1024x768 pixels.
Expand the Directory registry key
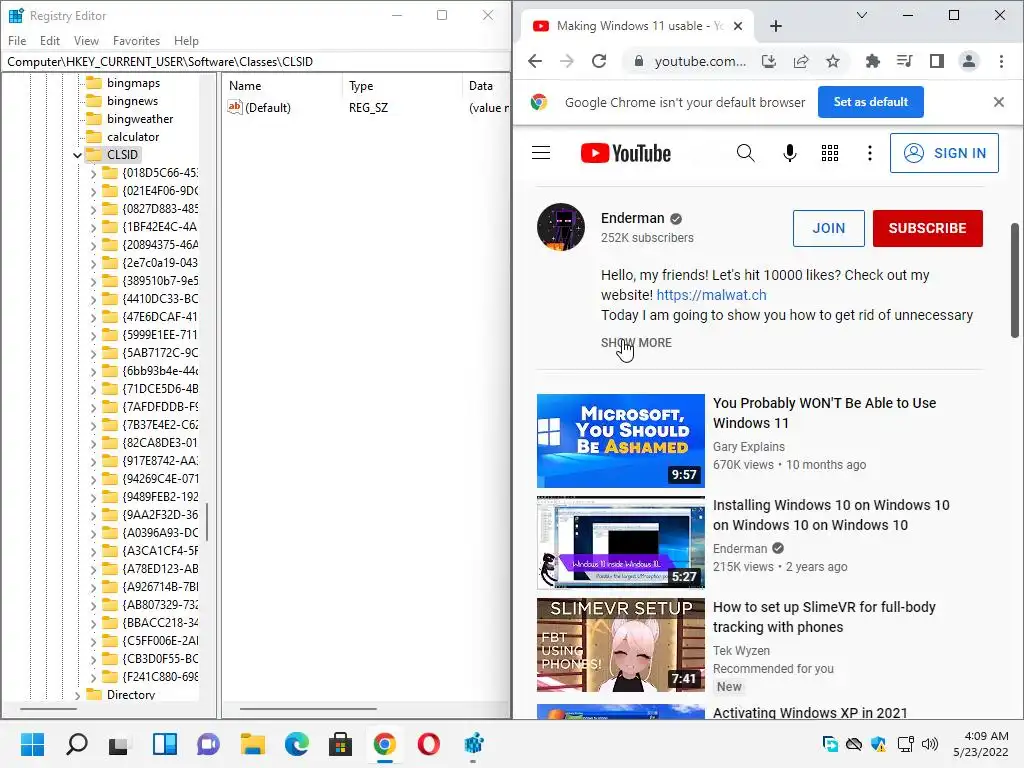(77, 695)
